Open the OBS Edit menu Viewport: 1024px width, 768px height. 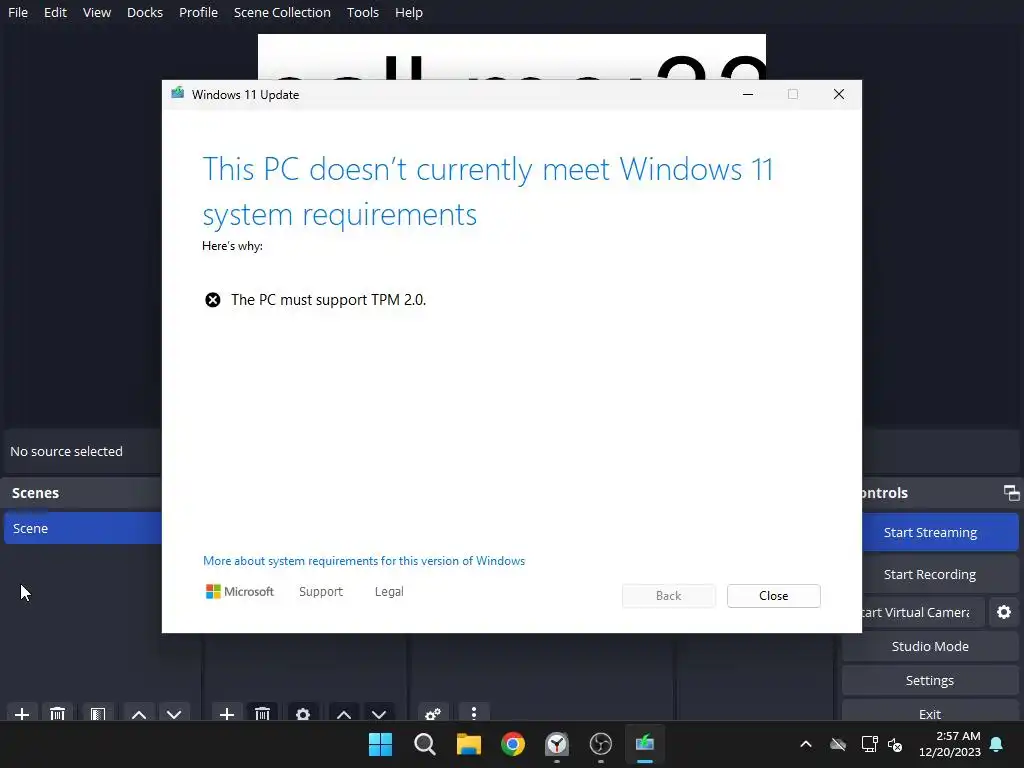click(x=56, y=12)
